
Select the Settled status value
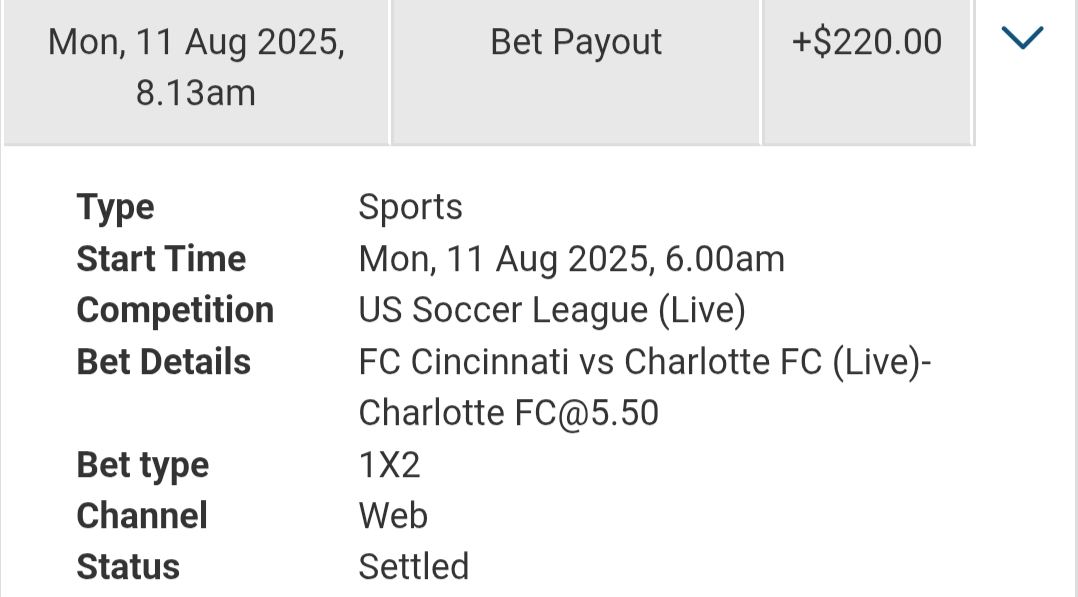[414, 567]
